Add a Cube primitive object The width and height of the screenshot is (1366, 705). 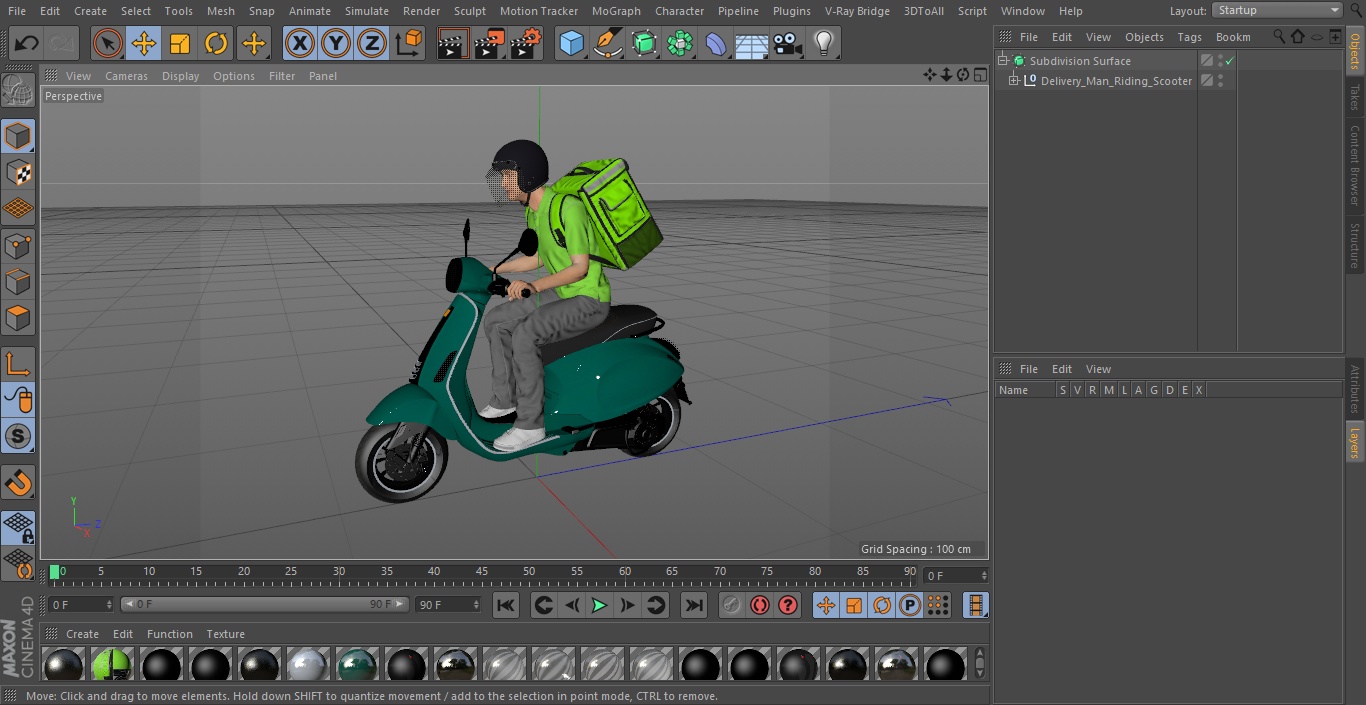[x=571, y=43]
